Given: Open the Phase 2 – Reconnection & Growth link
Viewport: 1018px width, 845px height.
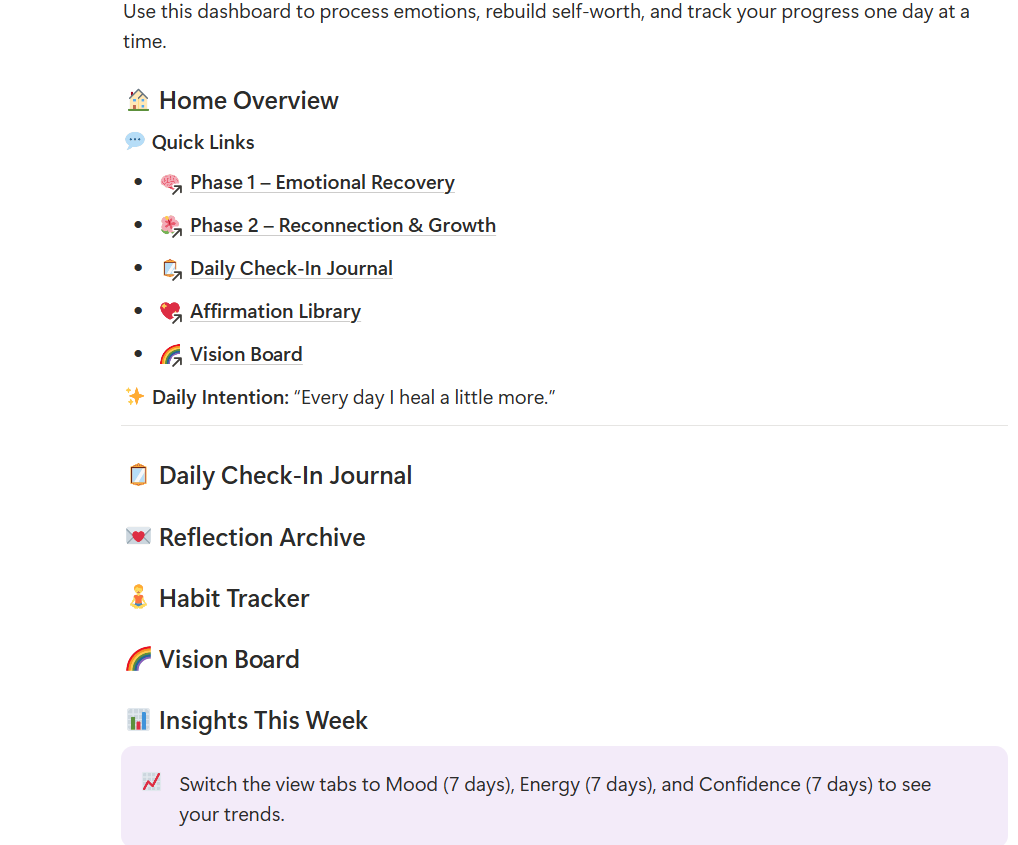Looking at the screenshot, I should pos(342,226).
